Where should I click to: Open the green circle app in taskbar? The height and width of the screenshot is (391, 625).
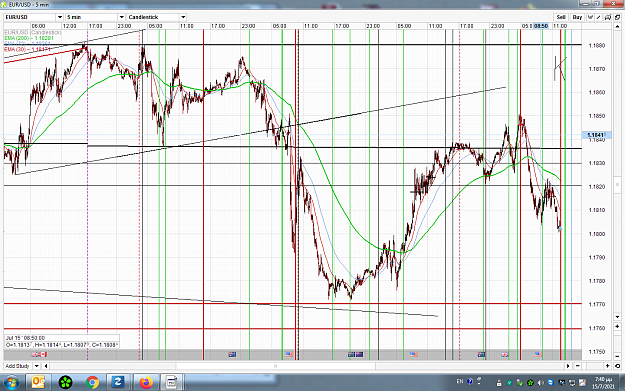[65, 383]
